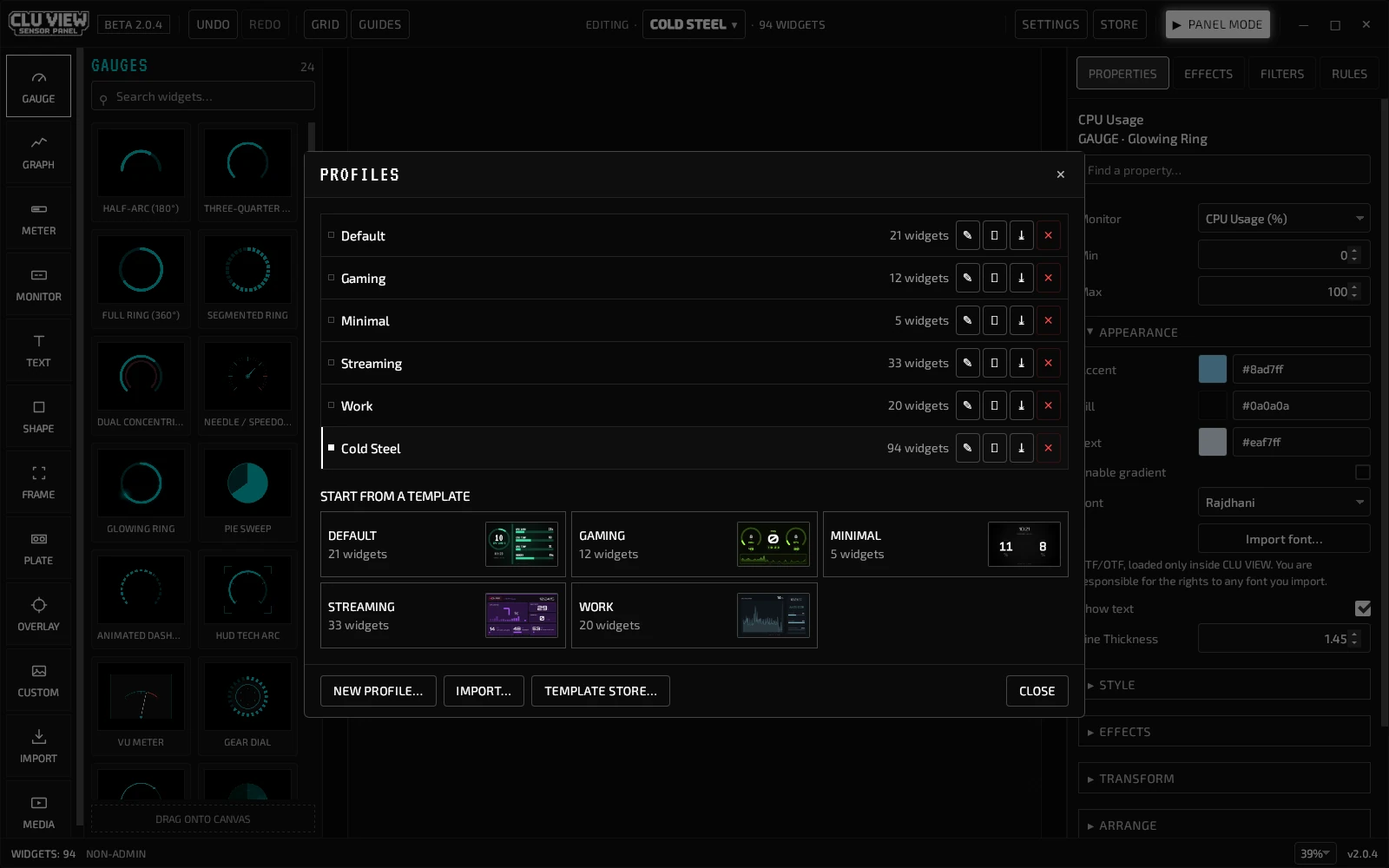1389x868 pixels.
Task: Select the Properties tab
Action: 1122,74
